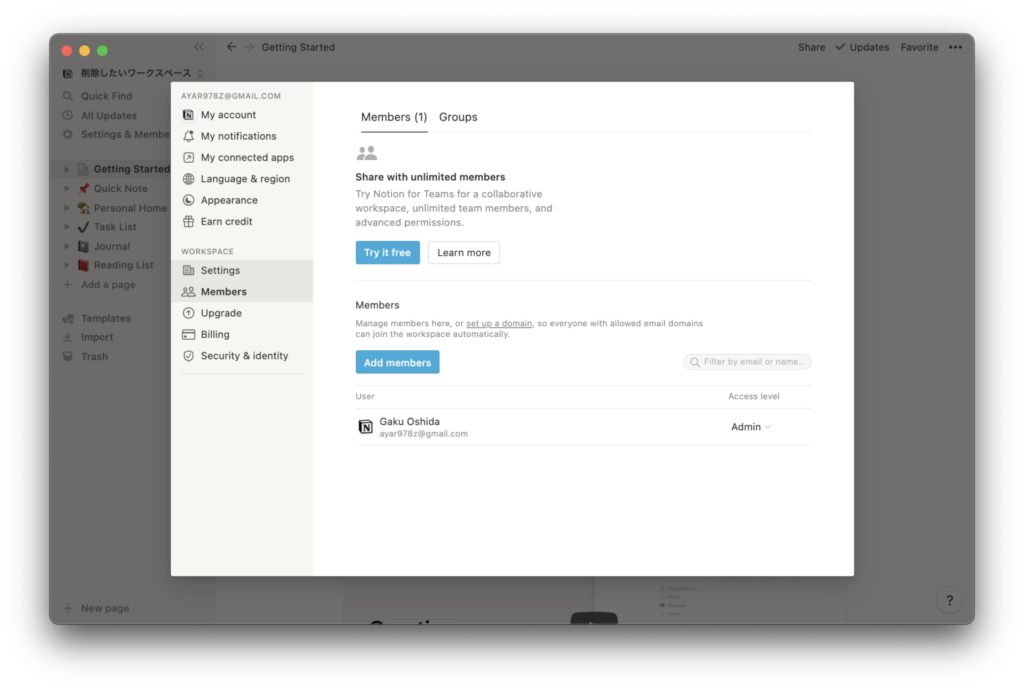Click the checkmark icon of Task List
This screenshot has height=690, width=1024.
click(x=84, y=227)
